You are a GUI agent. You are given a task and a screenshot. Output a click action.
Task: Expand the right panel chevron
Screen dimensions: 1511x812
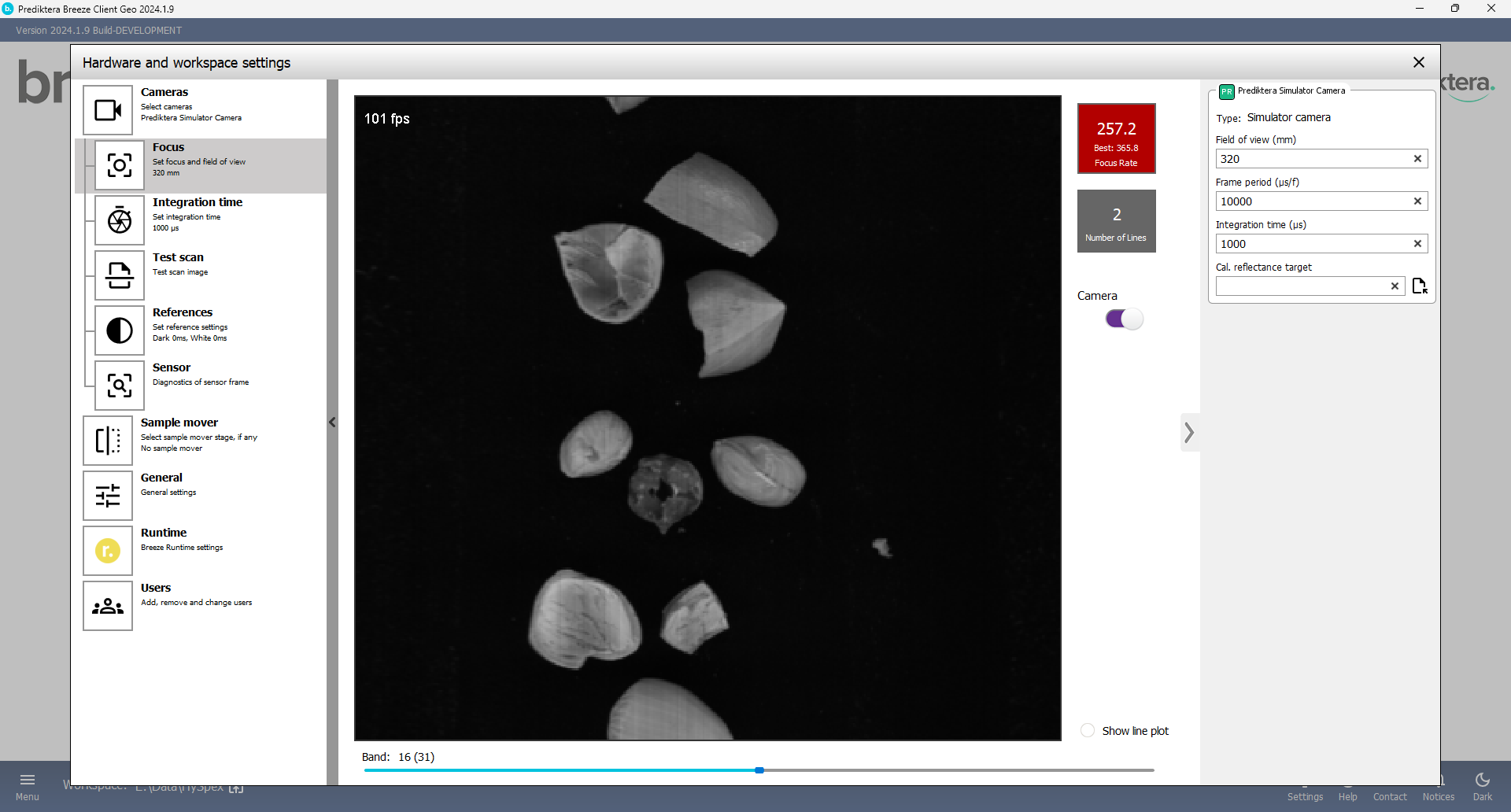[x=1189, y=432]
